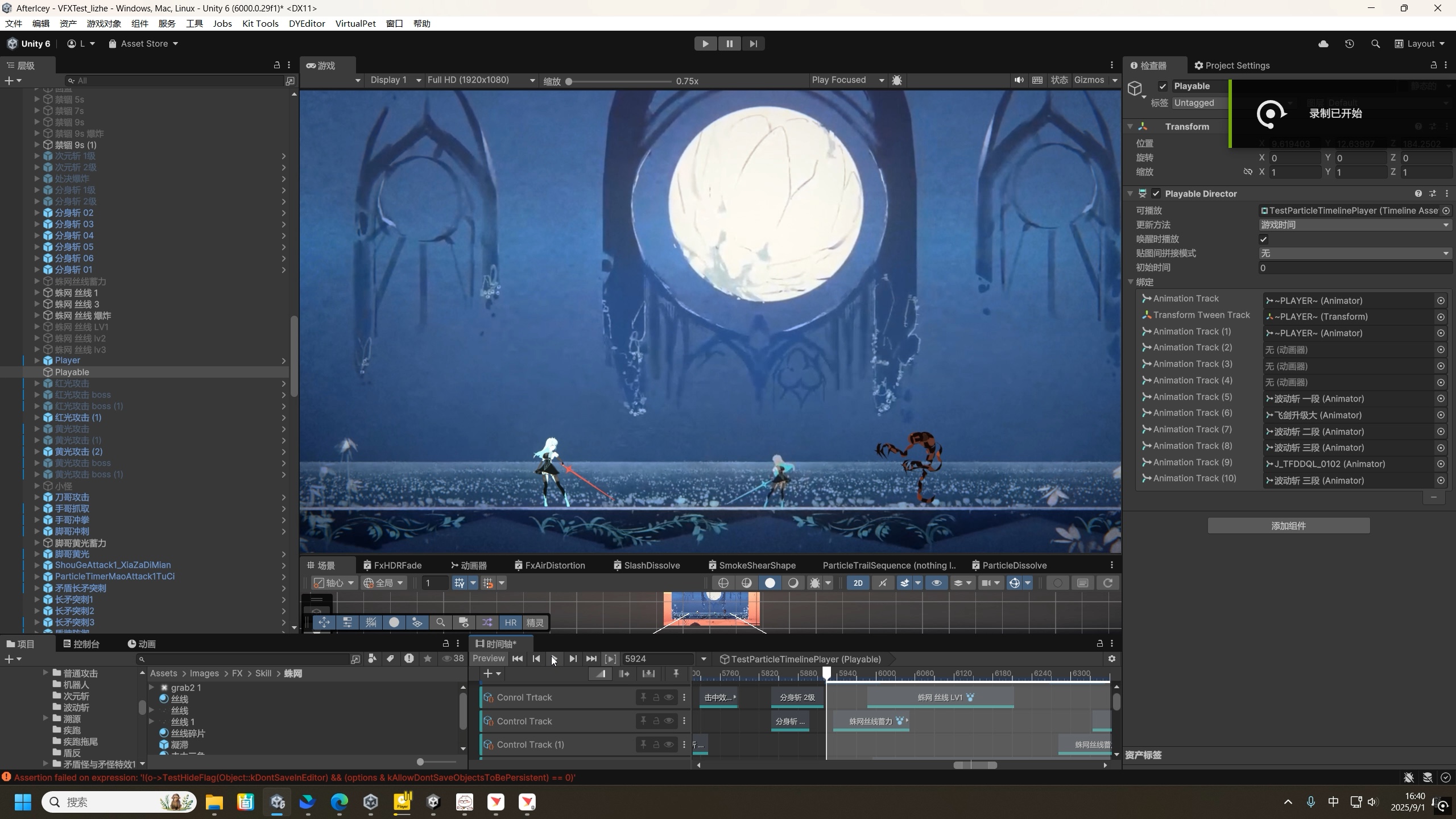
Task: Open the Timeline settings gear icon
Action: [x=1111, y=659]
